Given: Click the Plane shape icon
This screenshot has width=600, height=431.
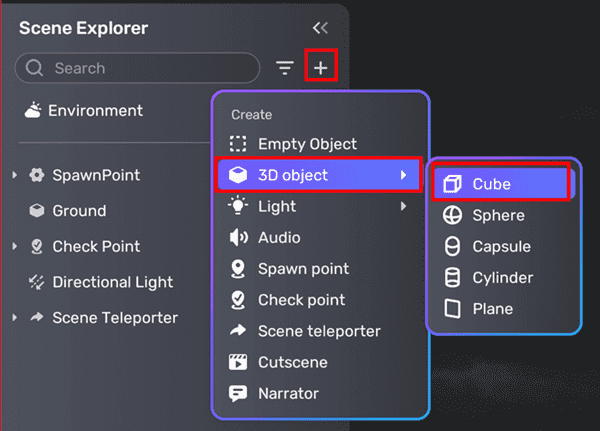Looking at the screenshot, I should [x=453, y=309].
